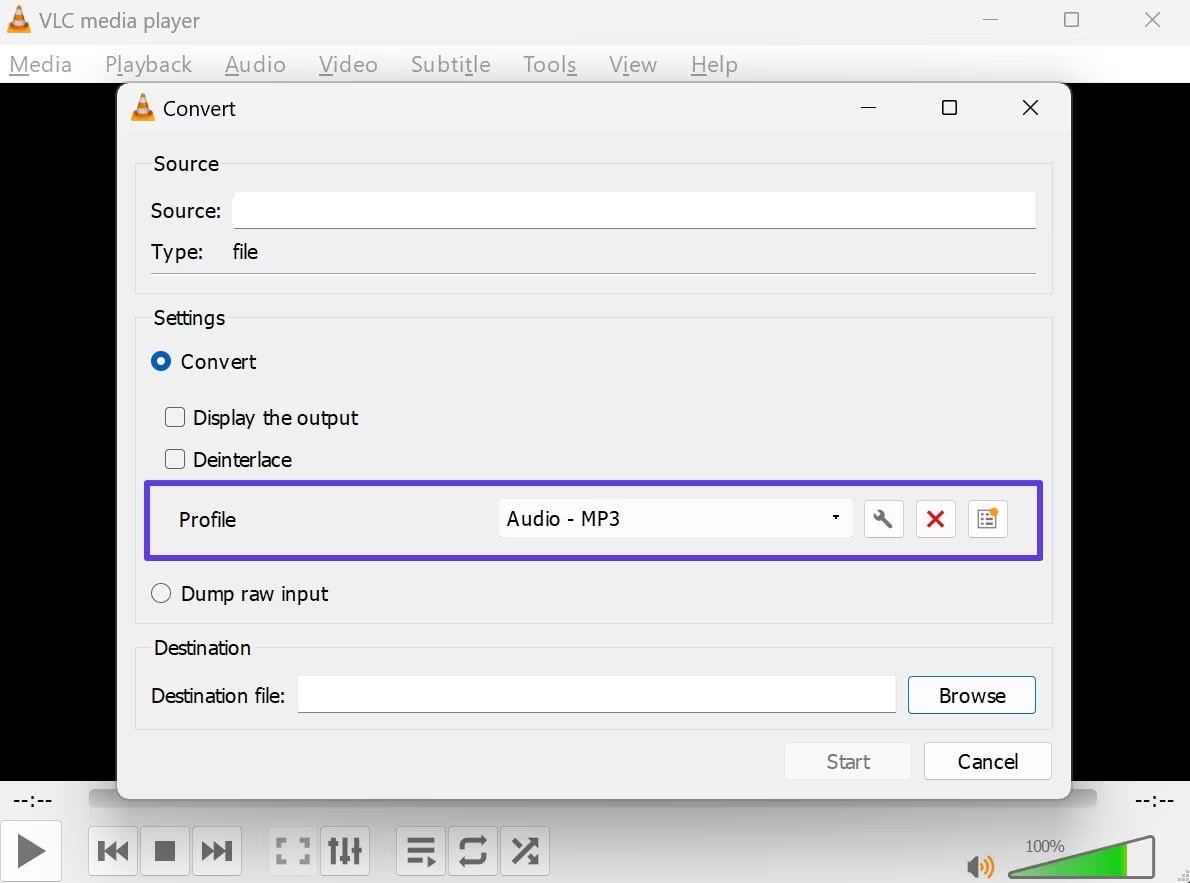The image size is (1190, 883).
Task: Close the VLC media player main window
Action: 1152,20
